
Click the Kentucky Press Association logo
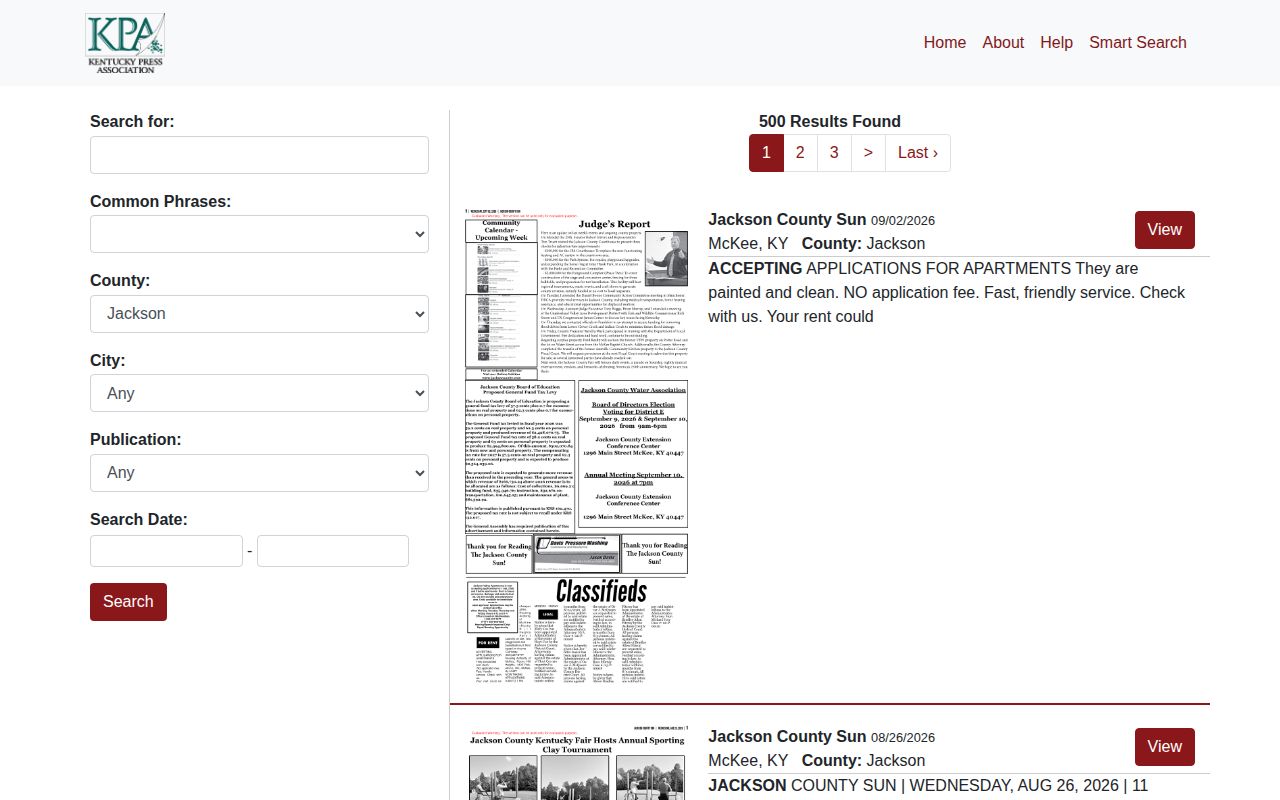click(x=125, y=43)
